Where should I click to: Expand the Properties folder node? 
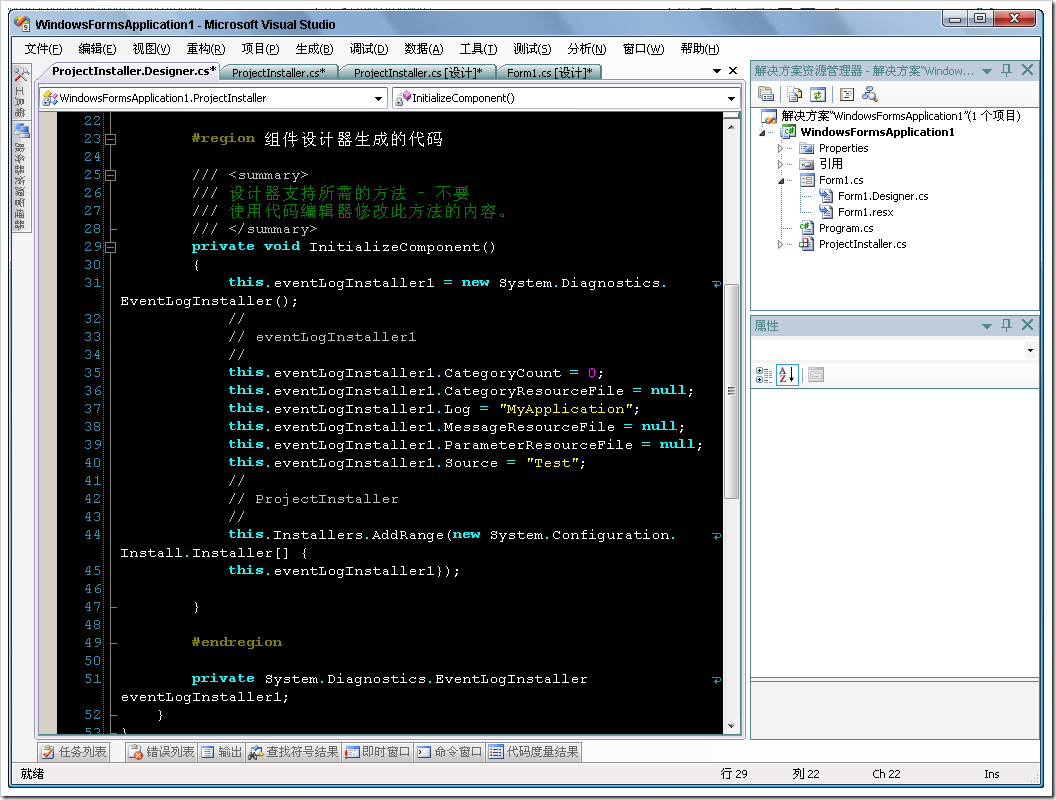[781, 148]
